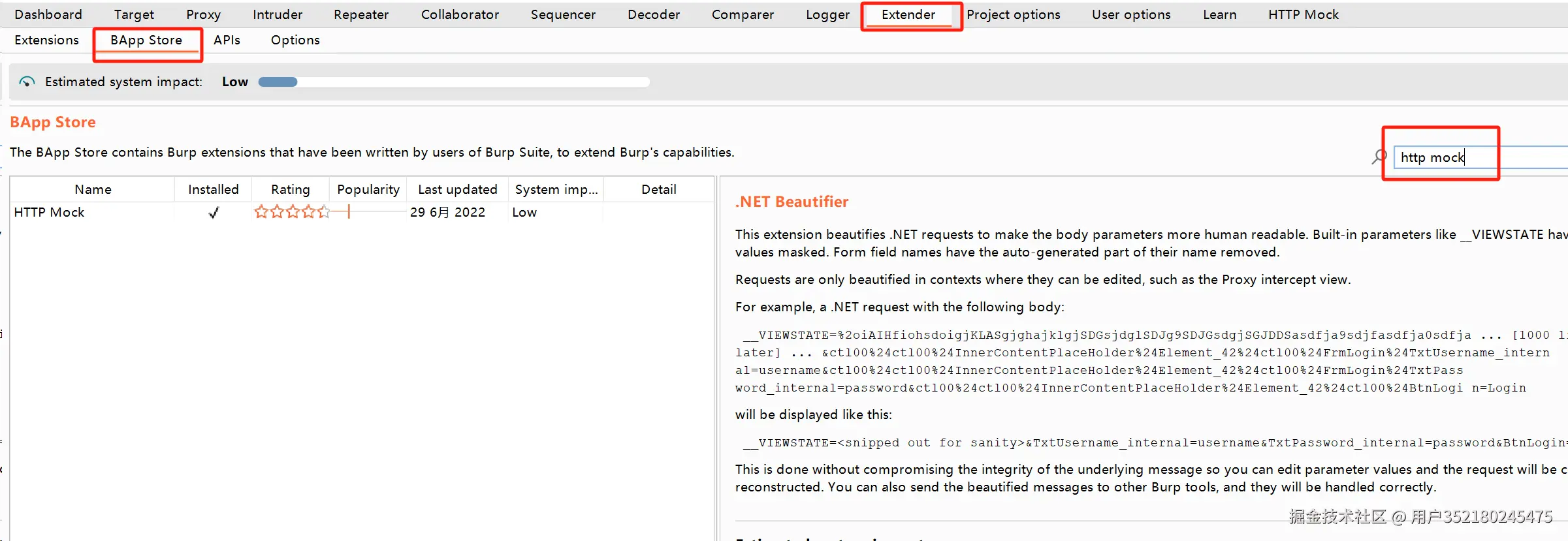The width and height of the screenshot is (1568, 541).
Task: Switch to Extensions sub-tab
Action: click(x=46, y=40)
